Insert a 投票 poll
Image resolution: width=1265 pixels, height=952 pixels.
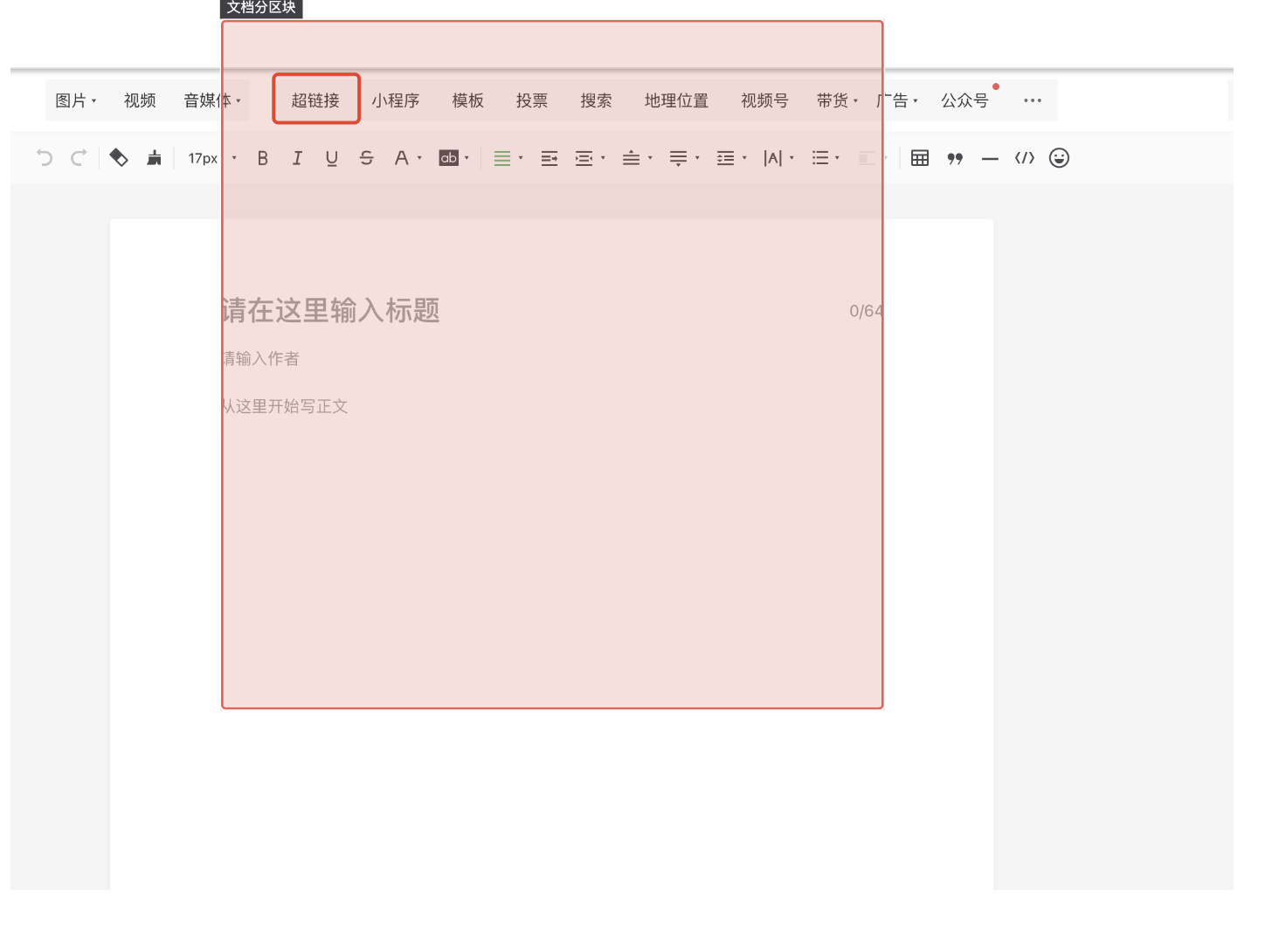(532, 100)
